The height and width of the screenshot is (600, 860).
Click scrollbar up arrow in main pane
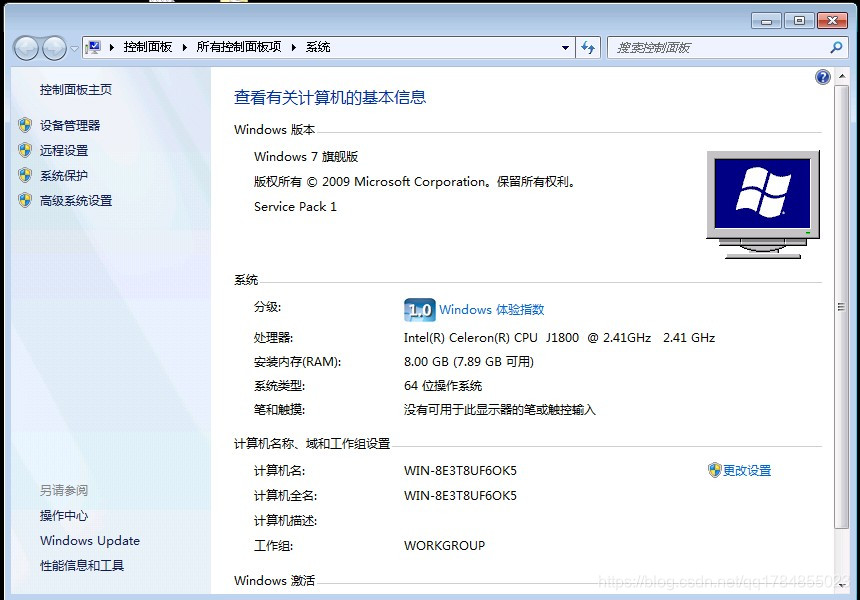[x=841, y=77]
